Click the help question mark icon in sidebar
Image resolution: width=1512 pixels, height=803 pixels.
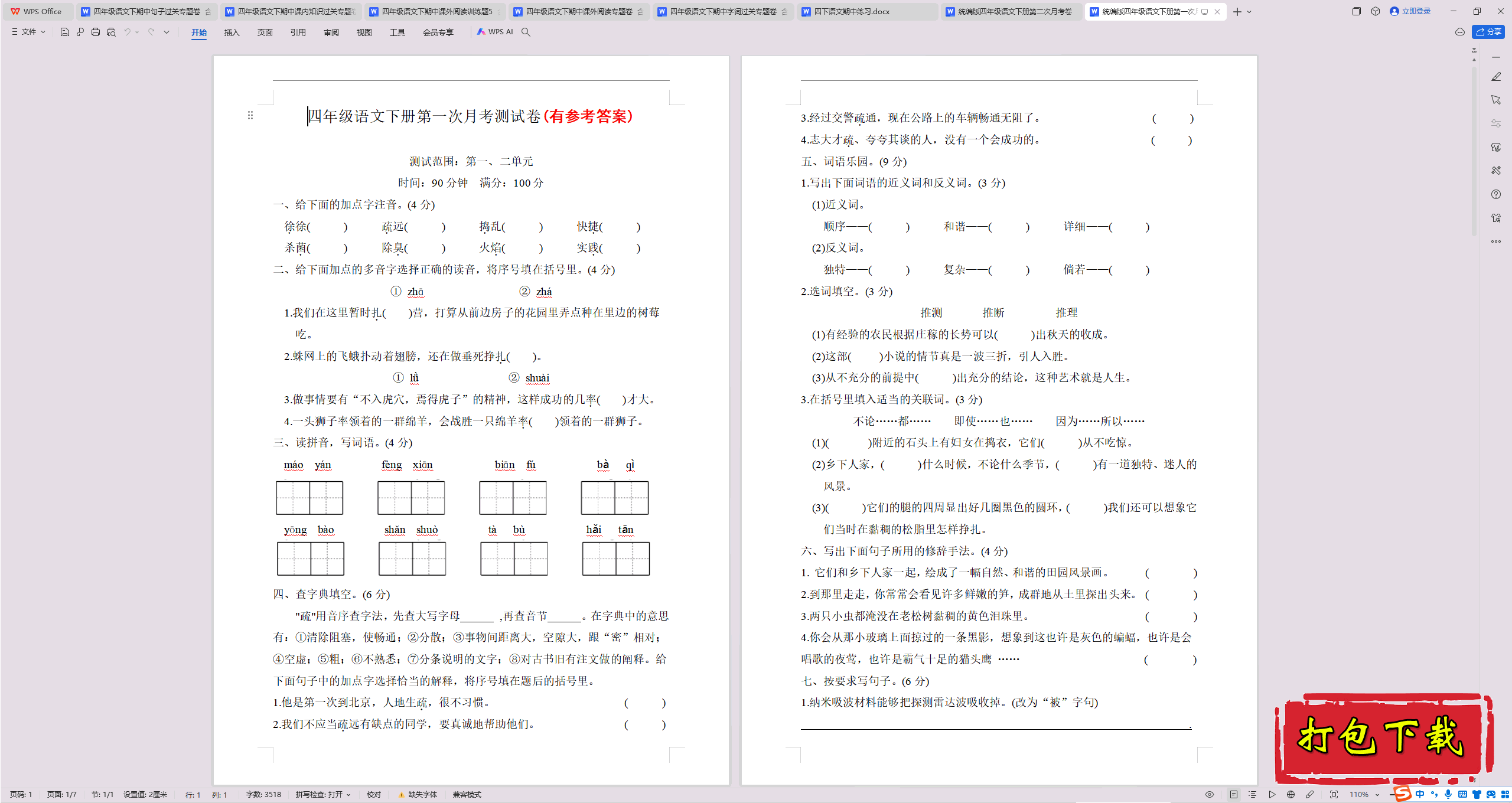[1495, 194]
